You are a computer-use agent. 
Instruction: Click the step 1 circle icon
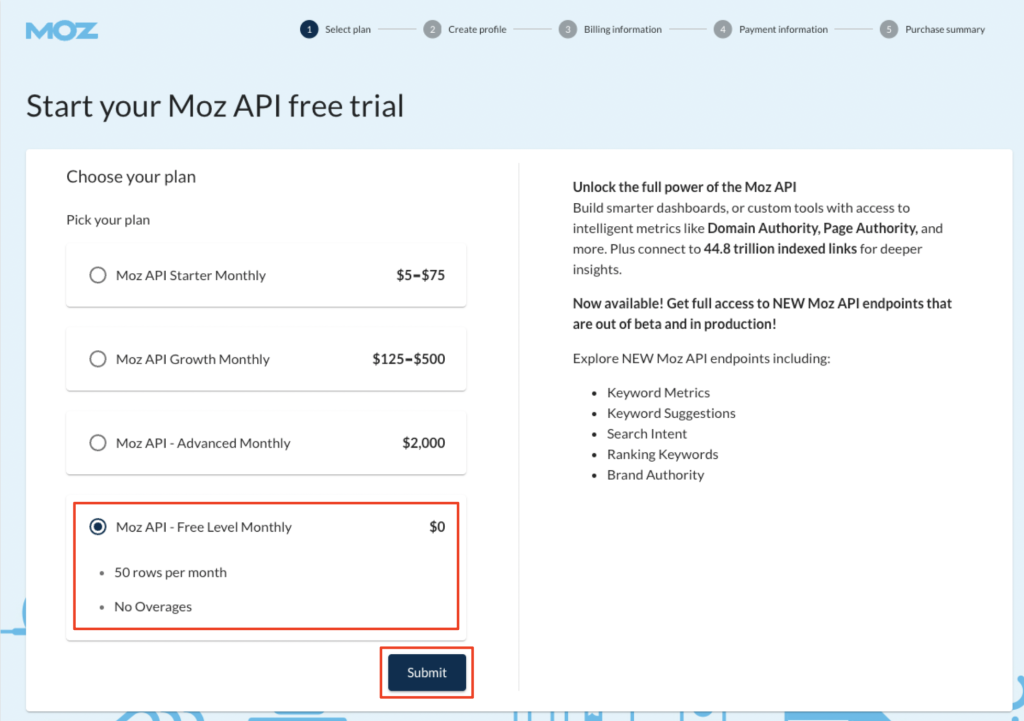(x=309, y=30)
